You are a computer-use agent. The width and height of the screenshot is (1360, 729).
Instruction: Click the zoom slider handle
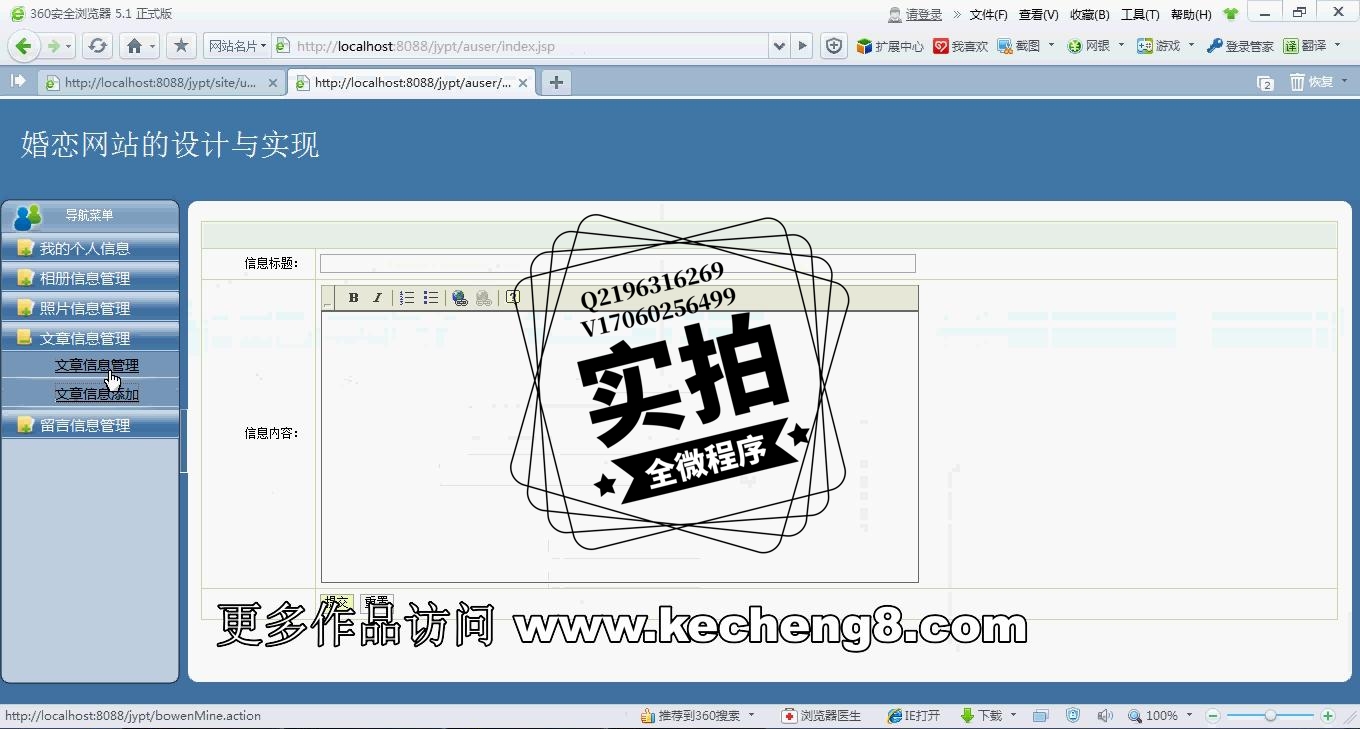(1270, 716)
